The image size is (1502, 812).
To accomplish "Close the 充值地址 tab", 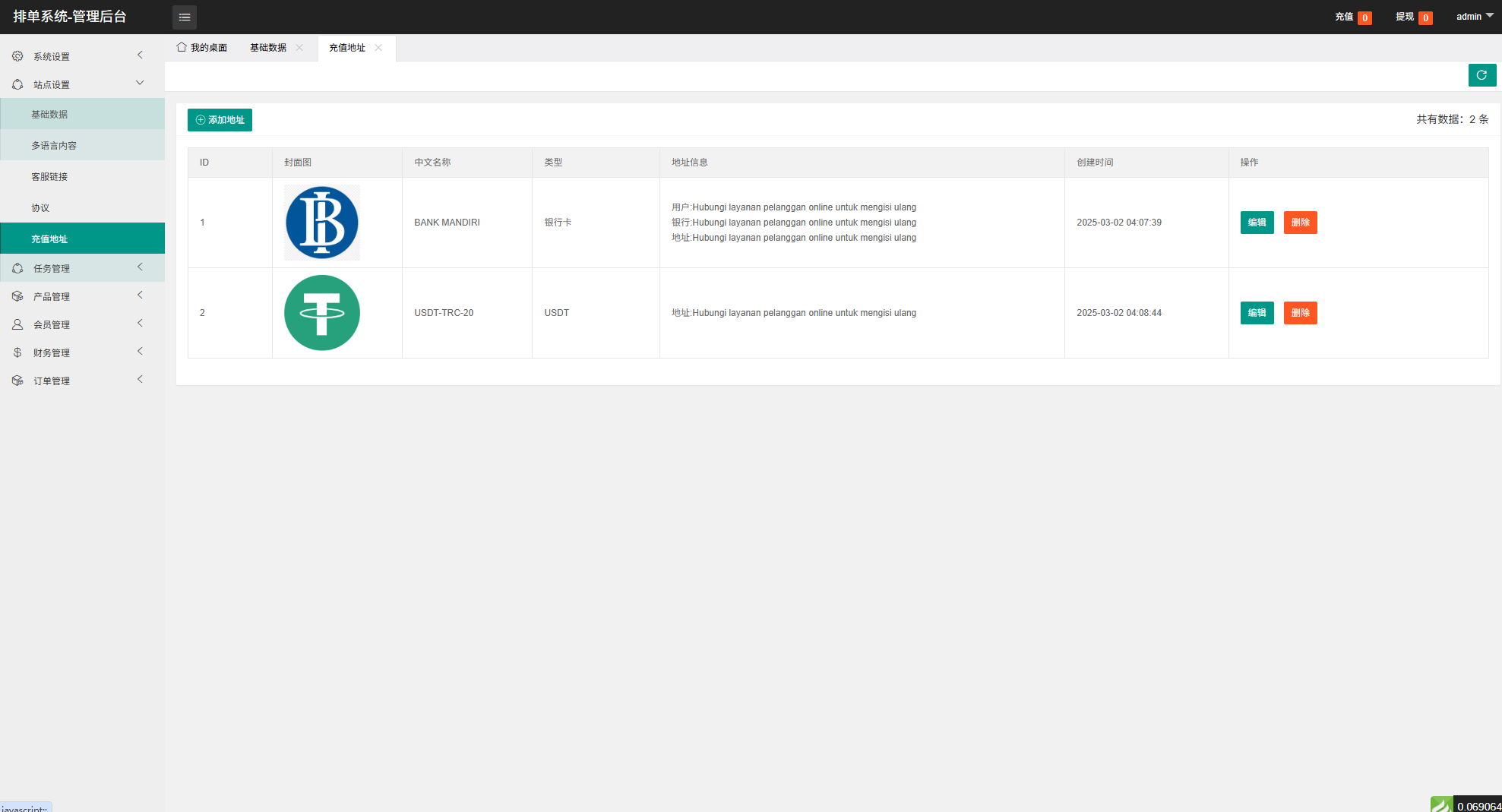I will (x=378, y=48).
